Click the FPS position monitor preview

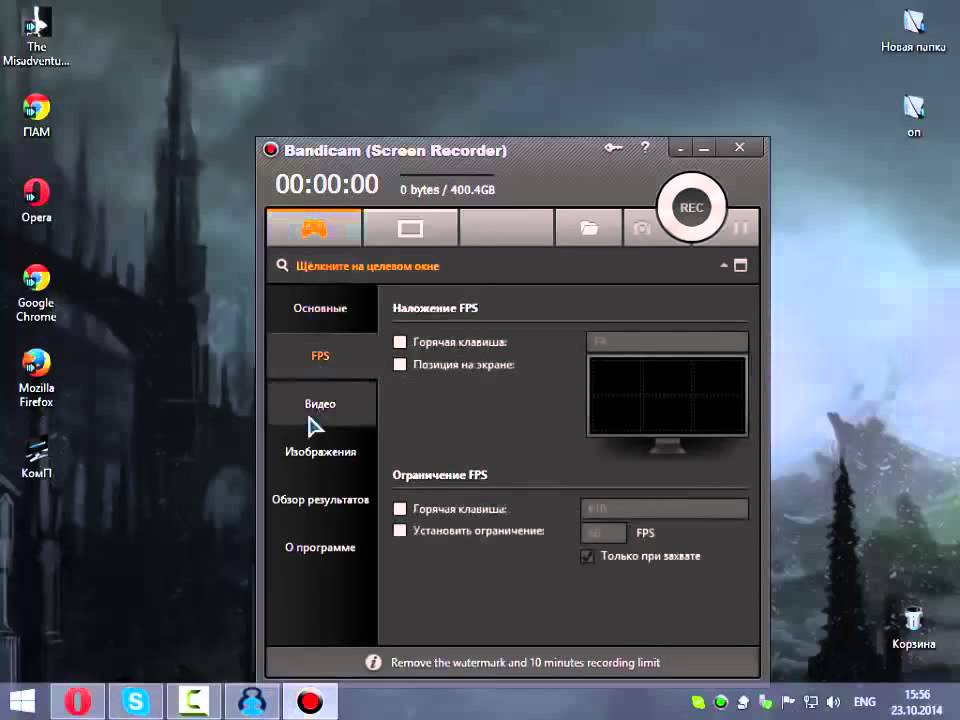click(667, 397)
